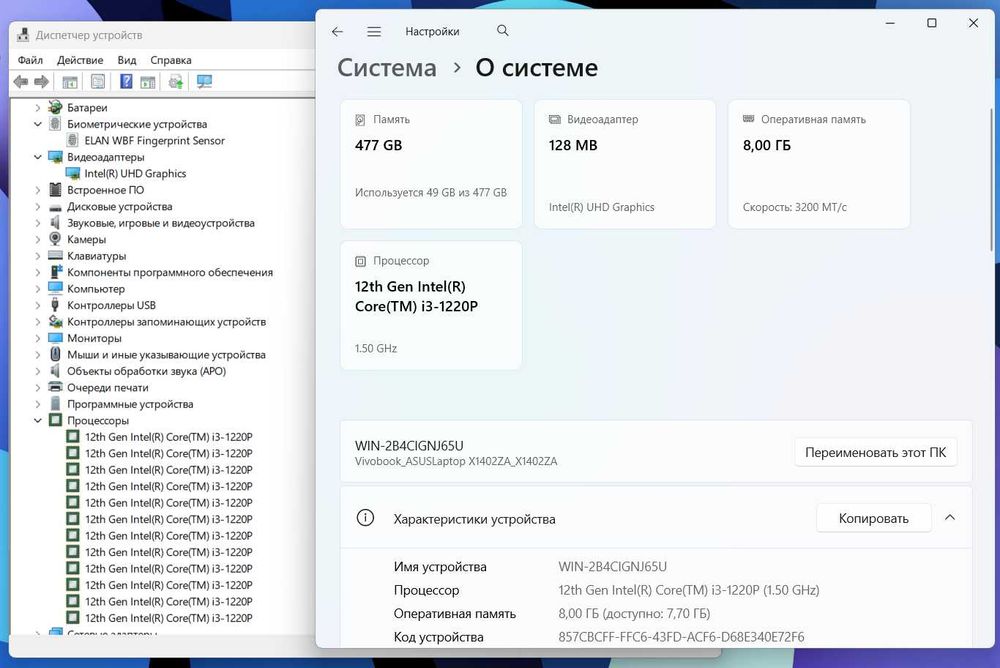Open the Память 477 GB card

pyautogui.click(x=431, y=164)
